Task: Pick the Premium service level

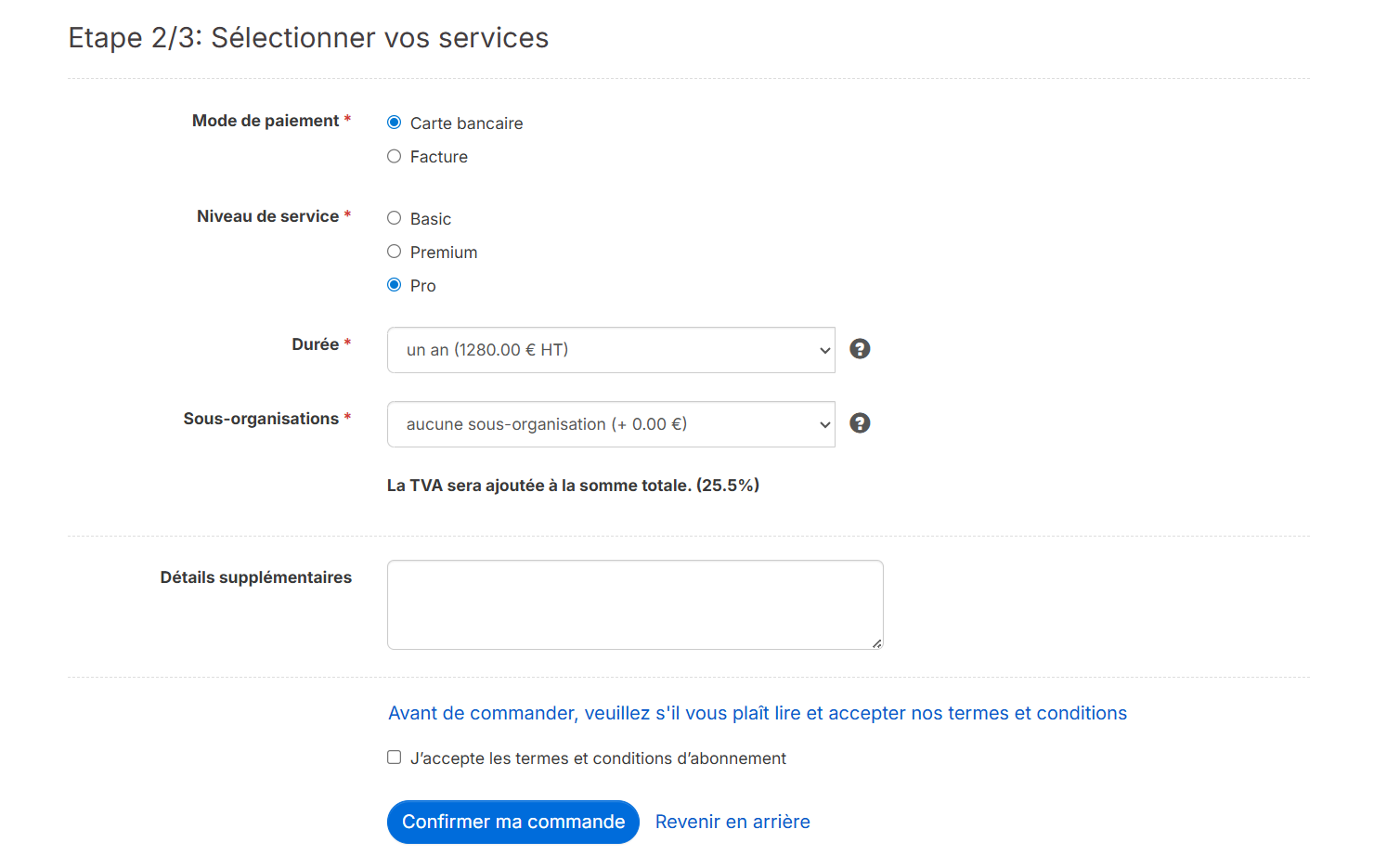Action: coord(395,252)
